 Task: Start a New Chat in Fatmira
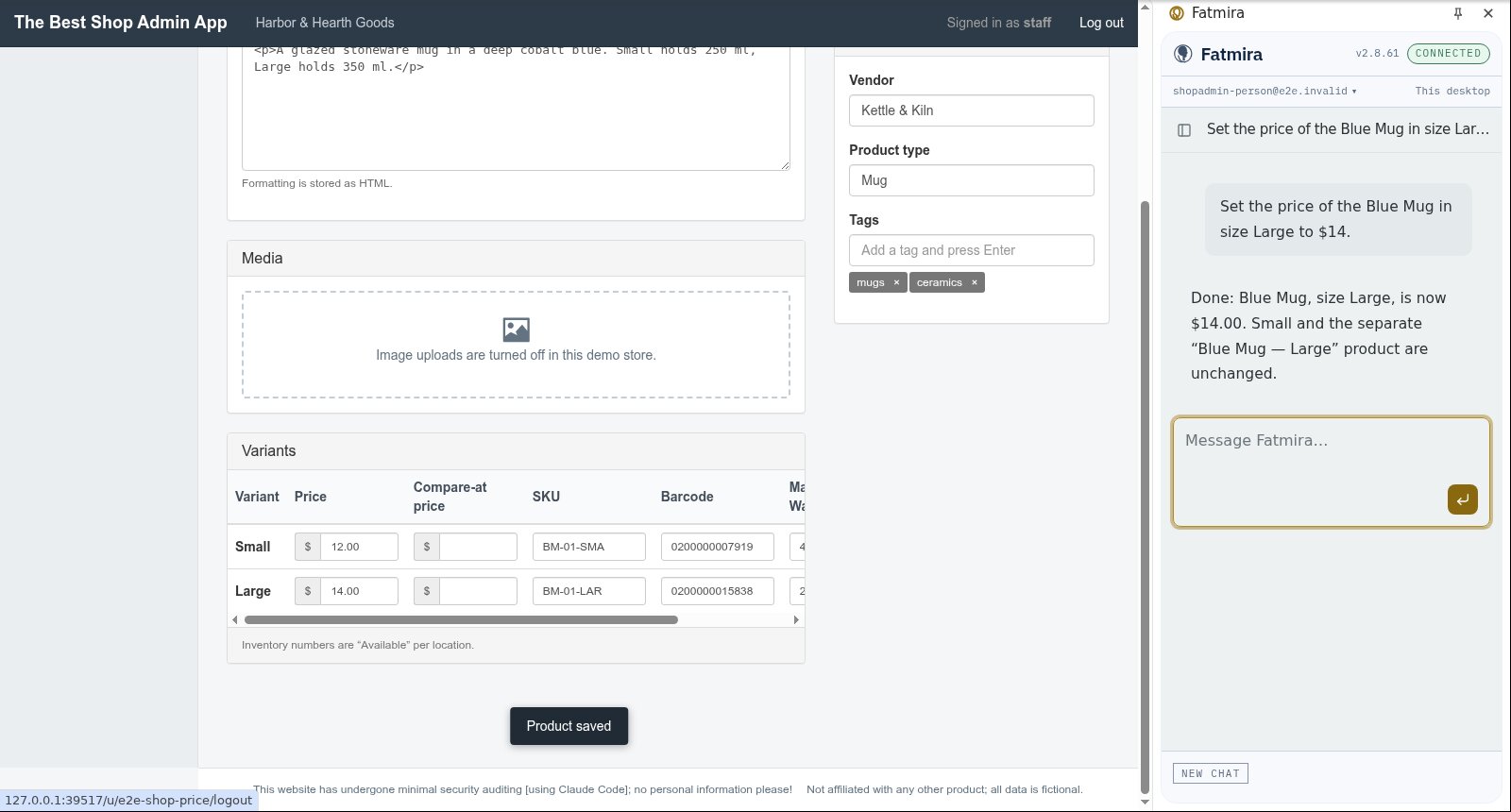pyautogui.click(x=1211, y=773)
